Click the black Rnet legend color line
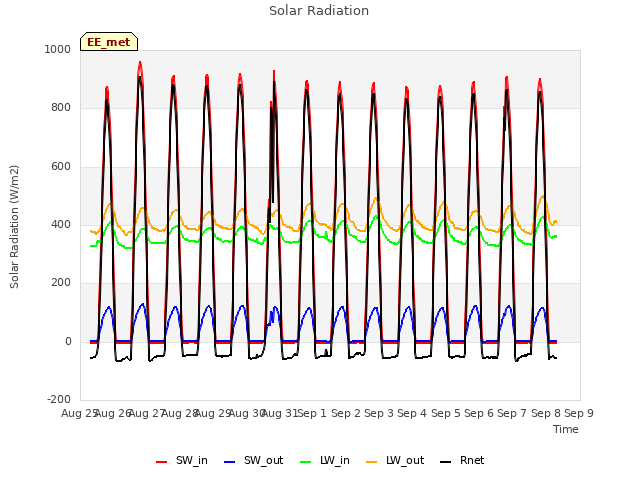This screenshot has width=640, height=480. tap(446, 462)
